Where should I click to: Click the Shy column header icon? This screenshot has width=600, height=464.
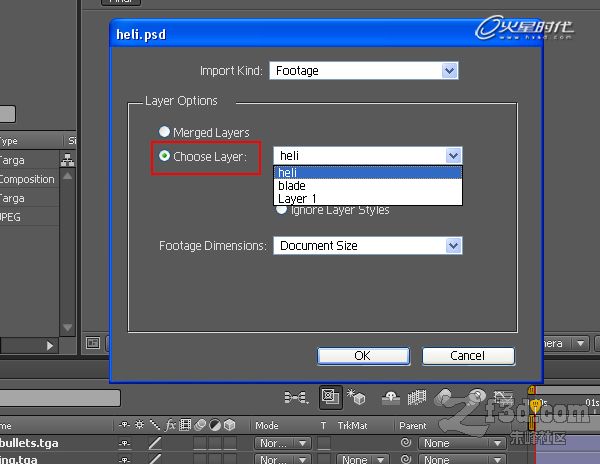tap(124, 425)
